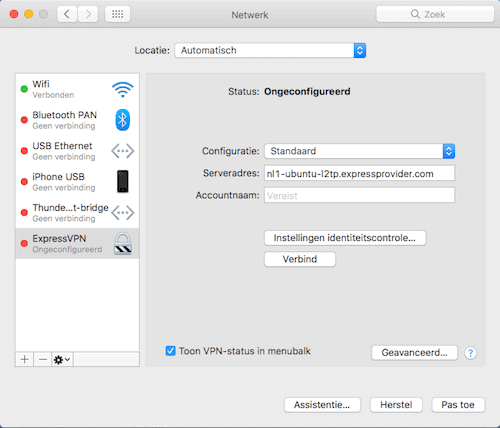
Task: Click the green status dot beside Wifi
Action: click(24, 89)
